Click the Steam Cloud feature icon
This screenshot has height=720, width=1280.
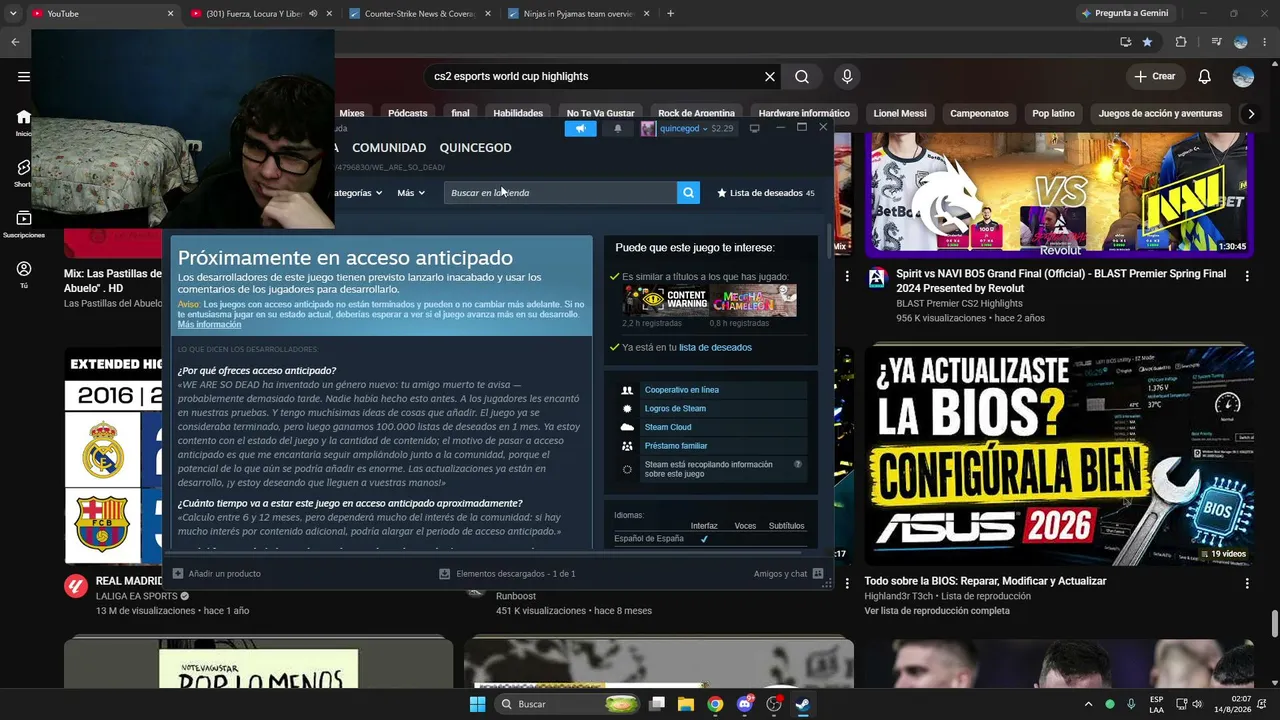pyautogui.click(x=627, y=427)
